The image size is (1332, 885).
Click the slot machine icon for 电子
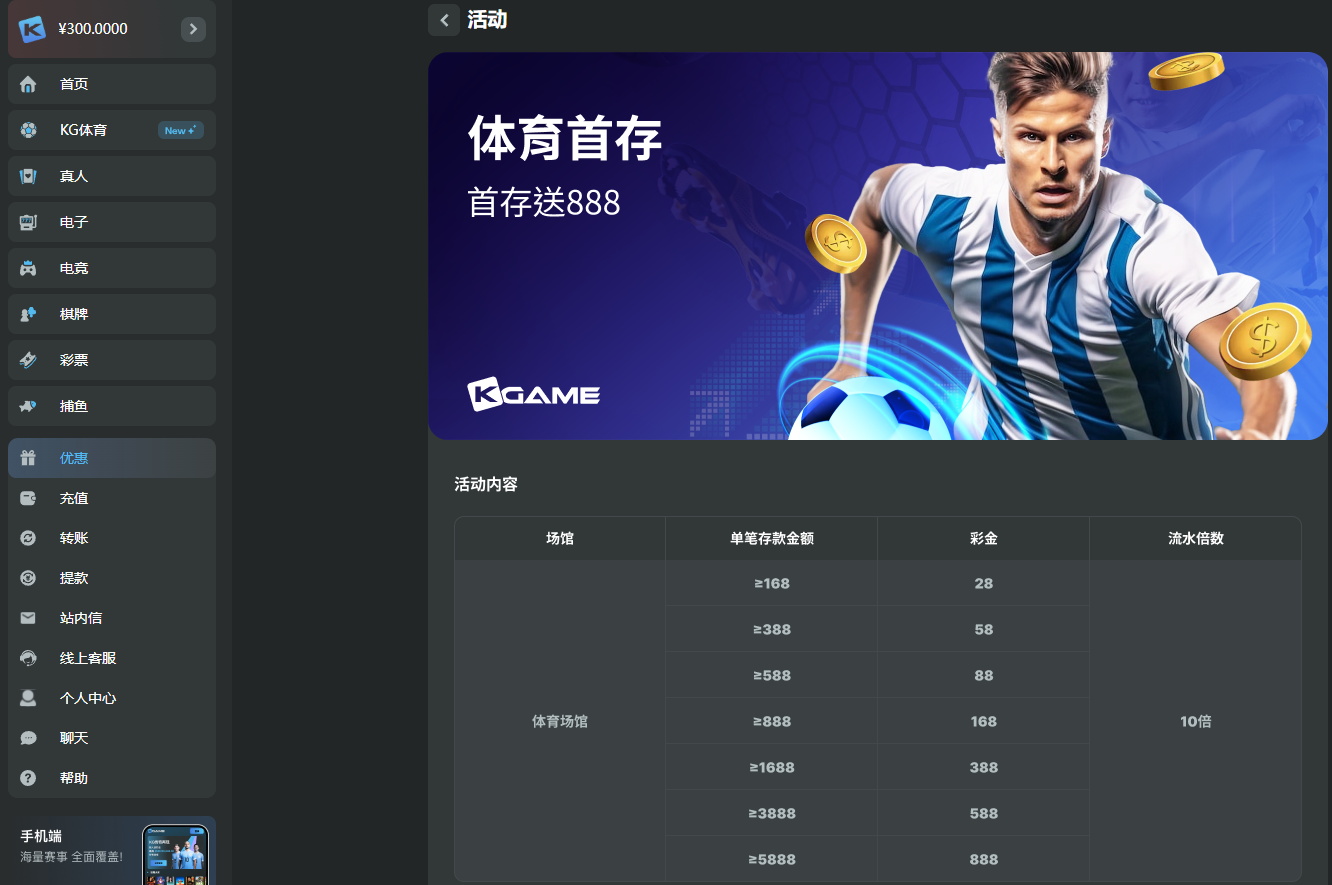click(x=28, y=222)
